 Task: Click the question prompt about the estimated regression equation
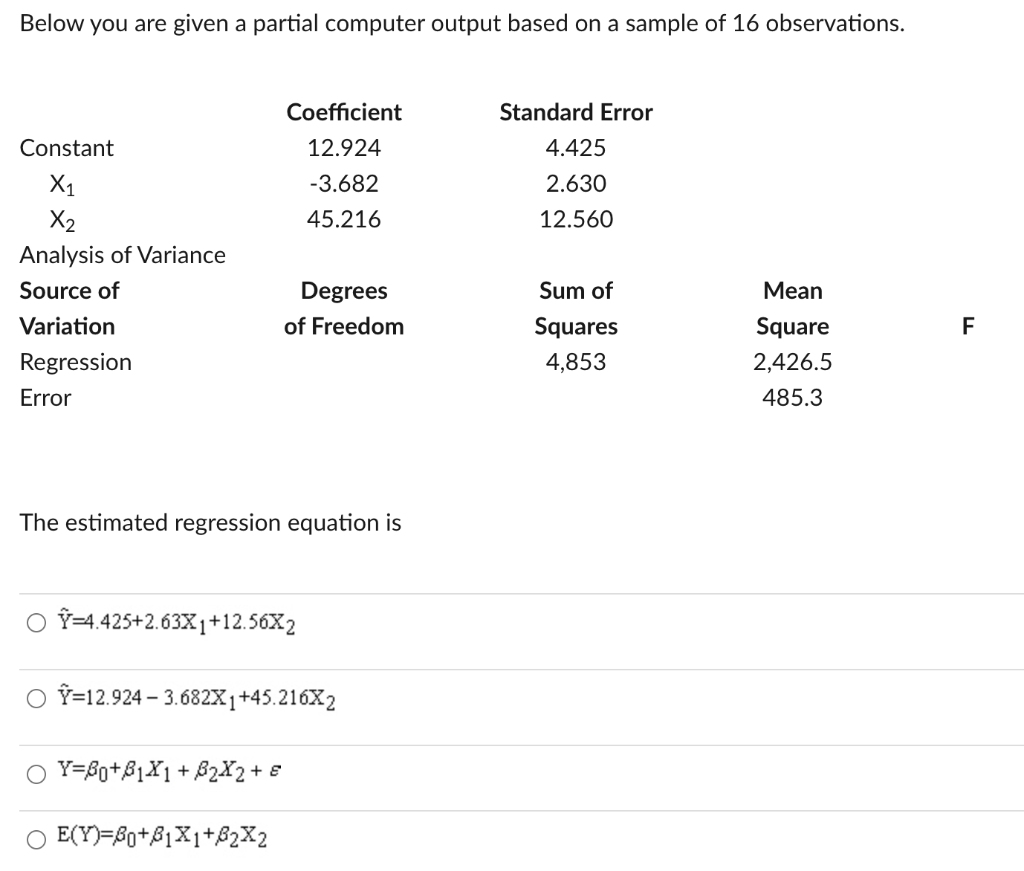[x=210, y=522]
